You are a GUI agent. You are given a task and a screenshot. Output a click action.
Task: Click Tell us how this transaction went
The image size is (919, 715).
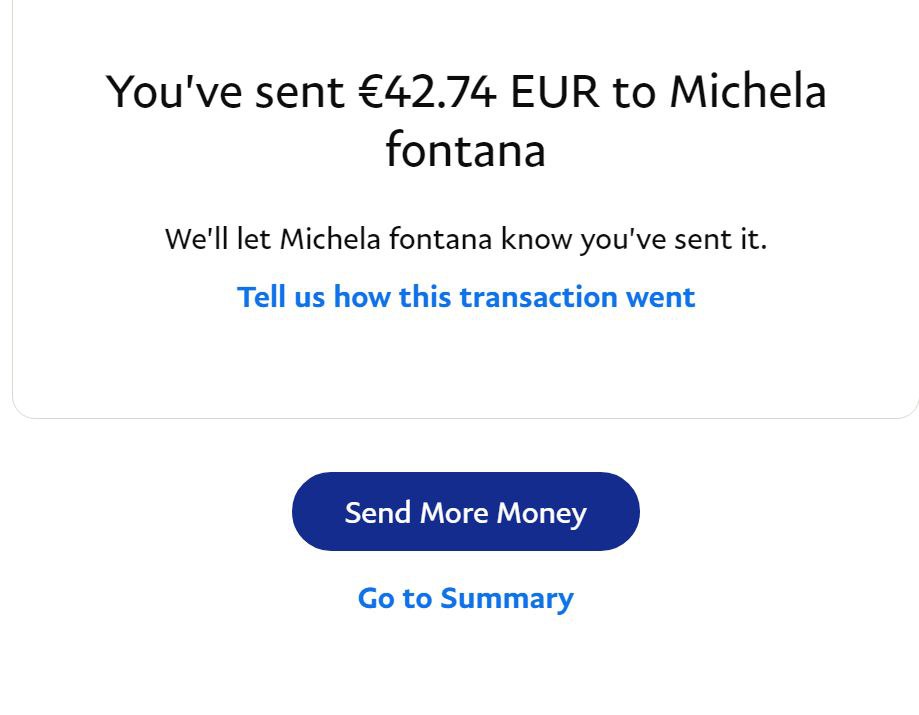465,297
